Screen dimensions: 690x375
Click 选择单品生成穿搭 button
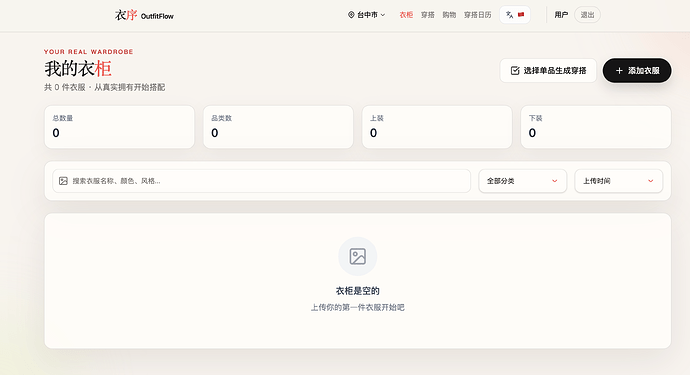tap(548, 70)
